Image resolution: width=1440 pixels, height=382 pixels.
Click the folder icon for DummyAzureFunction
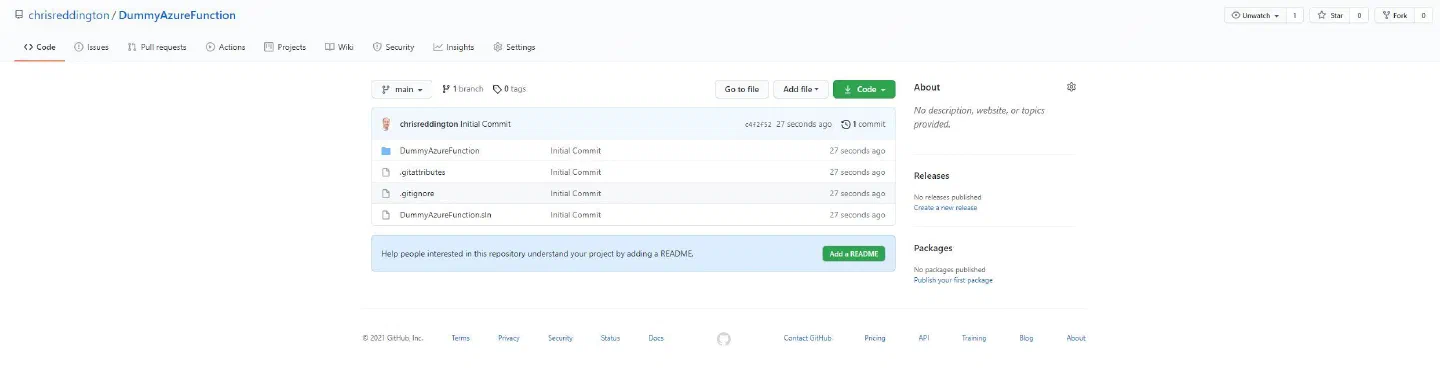[386, 151]
